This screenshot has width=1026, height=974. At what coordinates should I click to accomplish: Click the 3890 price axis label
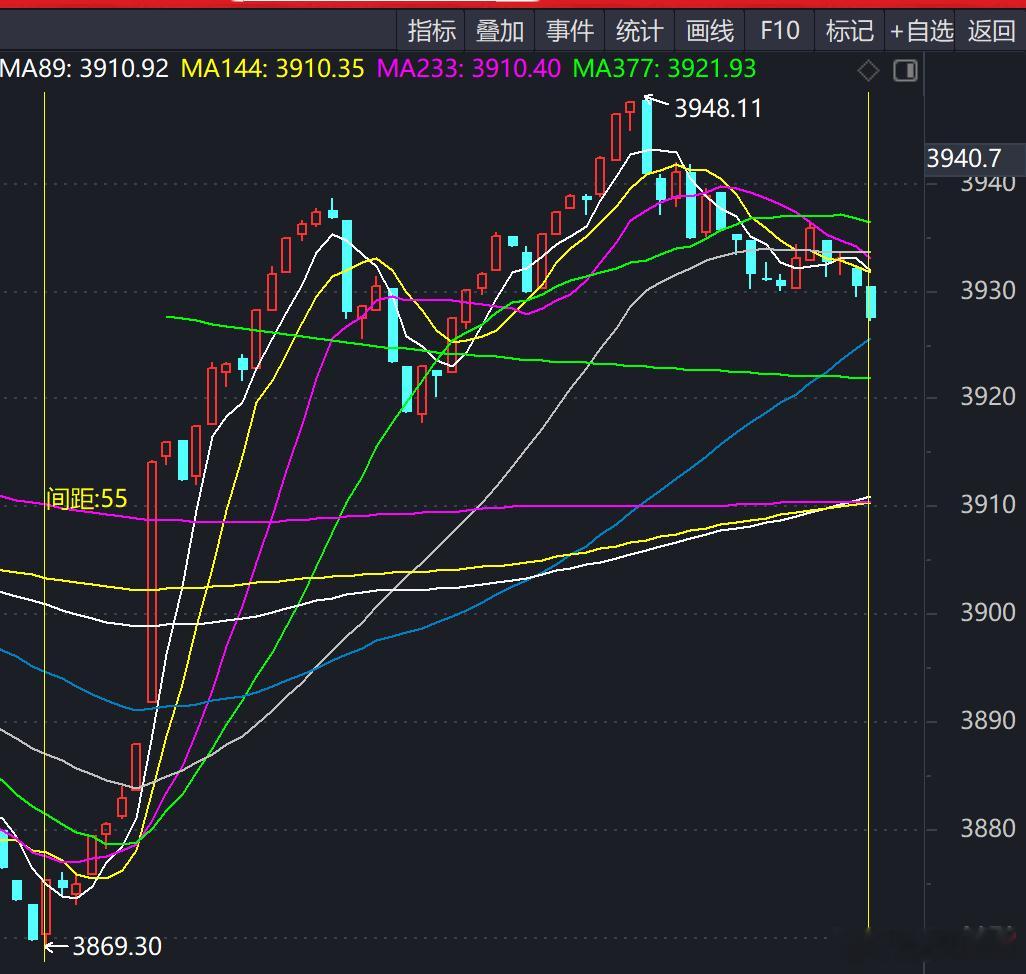coord(987,720)
